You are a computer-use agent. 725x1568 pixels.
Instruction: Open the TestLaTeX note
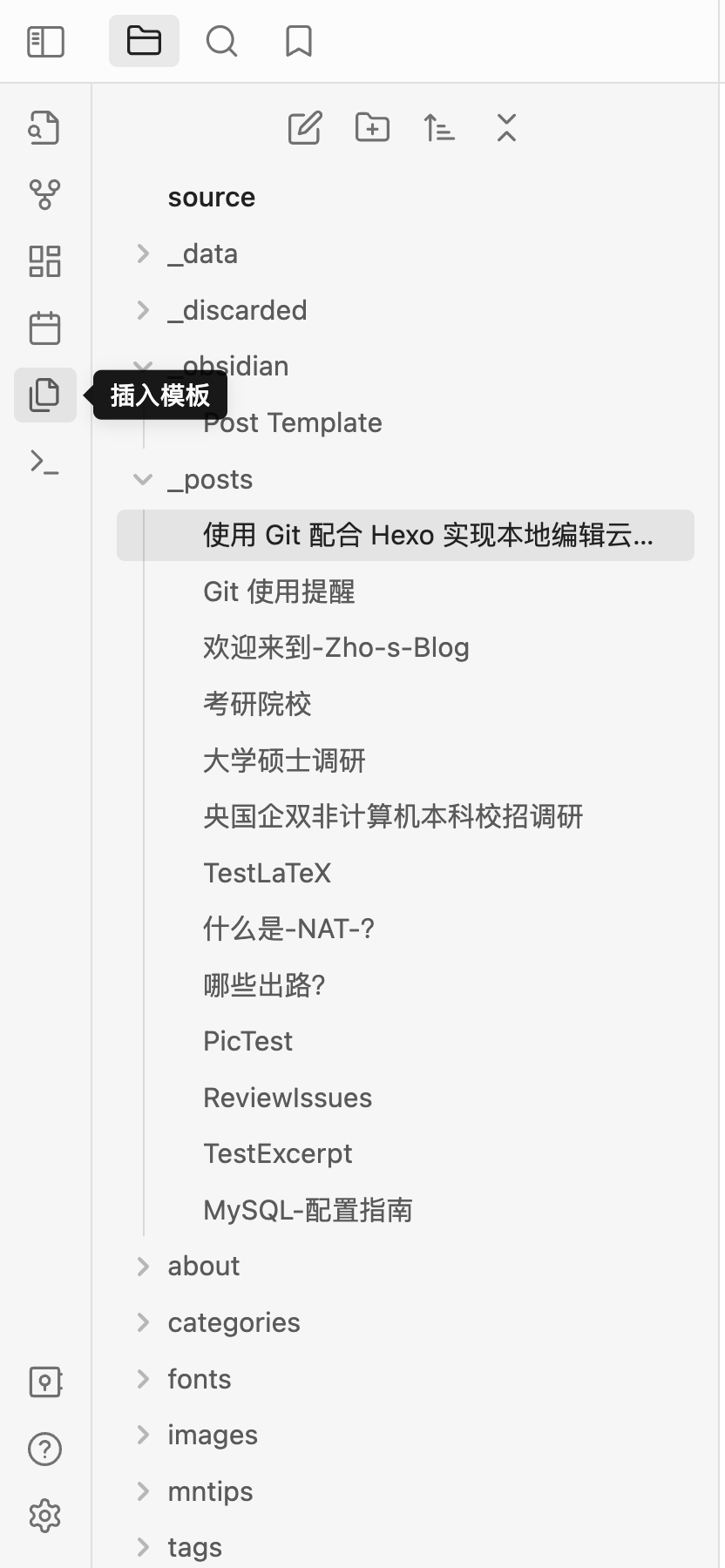[x=267, y=873]
